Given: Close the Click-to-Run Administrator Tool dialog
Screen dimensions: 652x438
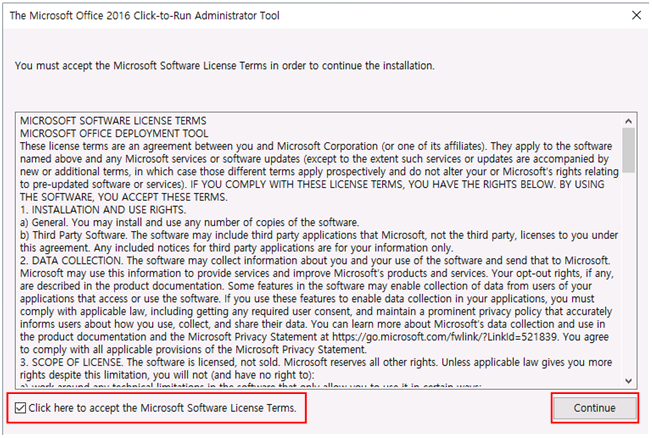Looking at the screenshot, I should [x=636, y=15].
